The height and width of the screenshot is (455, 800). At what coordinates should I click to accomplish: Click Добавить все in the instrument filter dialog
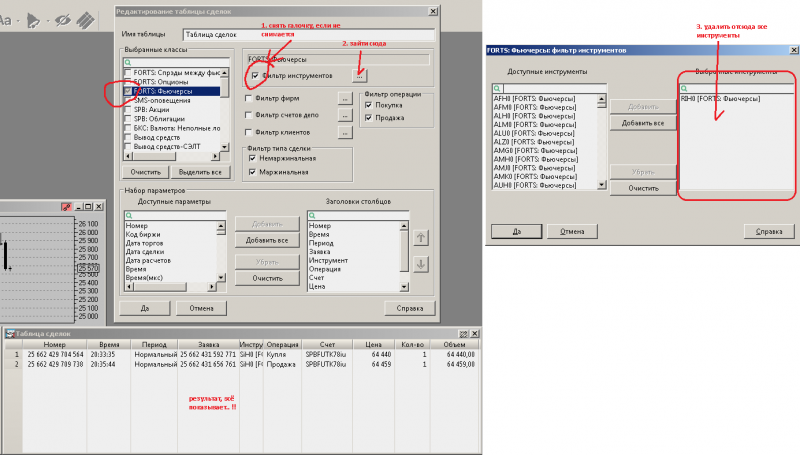click(643, 123)
